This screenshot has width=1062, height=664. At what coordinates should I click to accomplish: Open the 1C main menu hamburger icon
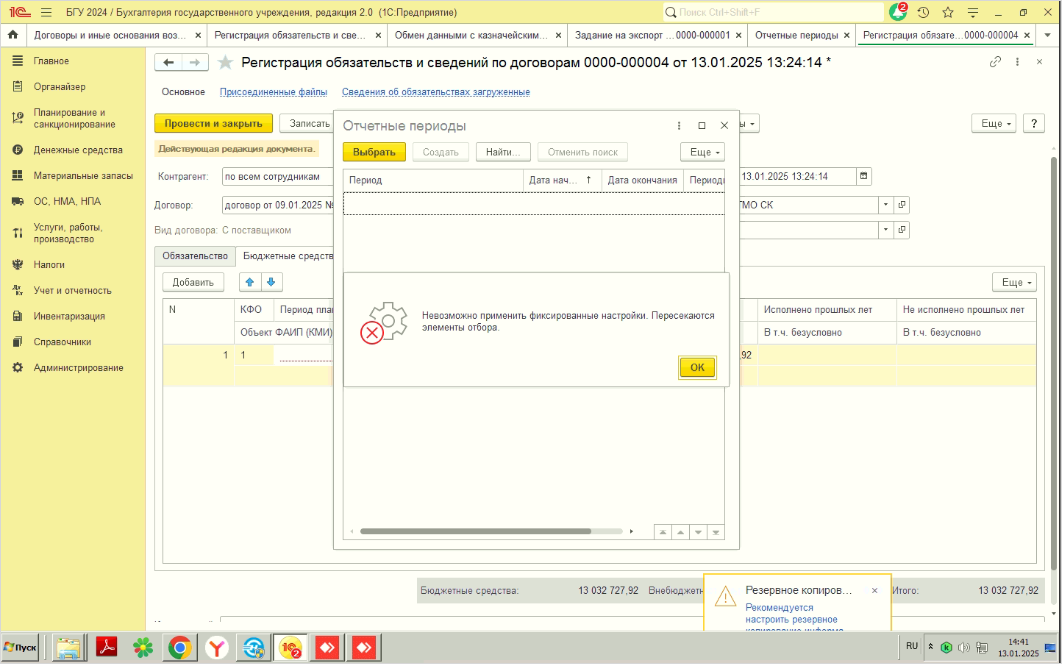46,12
